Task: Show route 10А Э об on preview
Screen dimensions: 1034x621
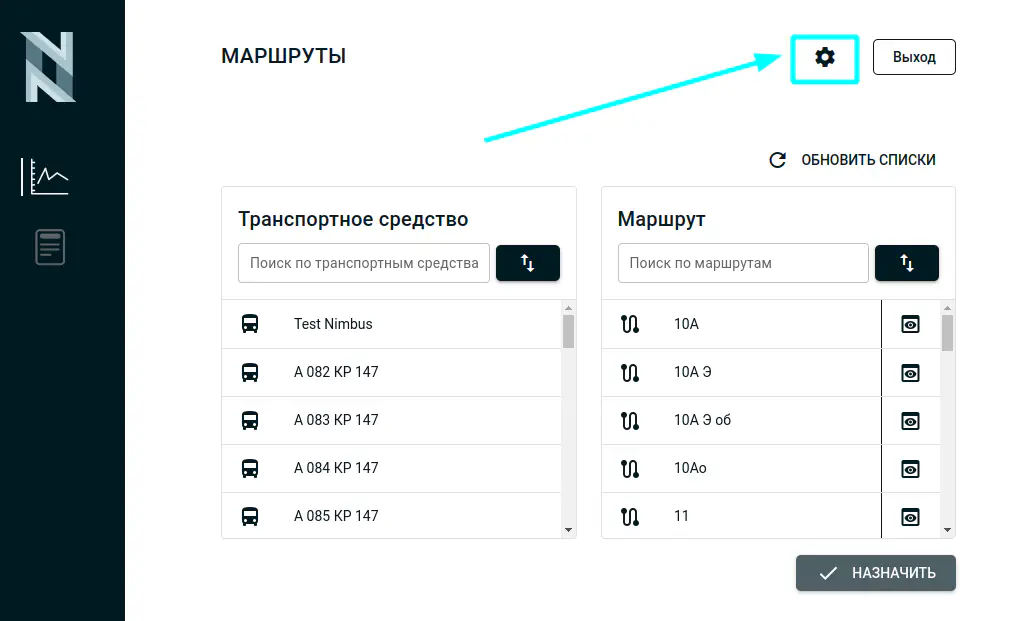Action: pyautogui.click(x=910, y=420)
